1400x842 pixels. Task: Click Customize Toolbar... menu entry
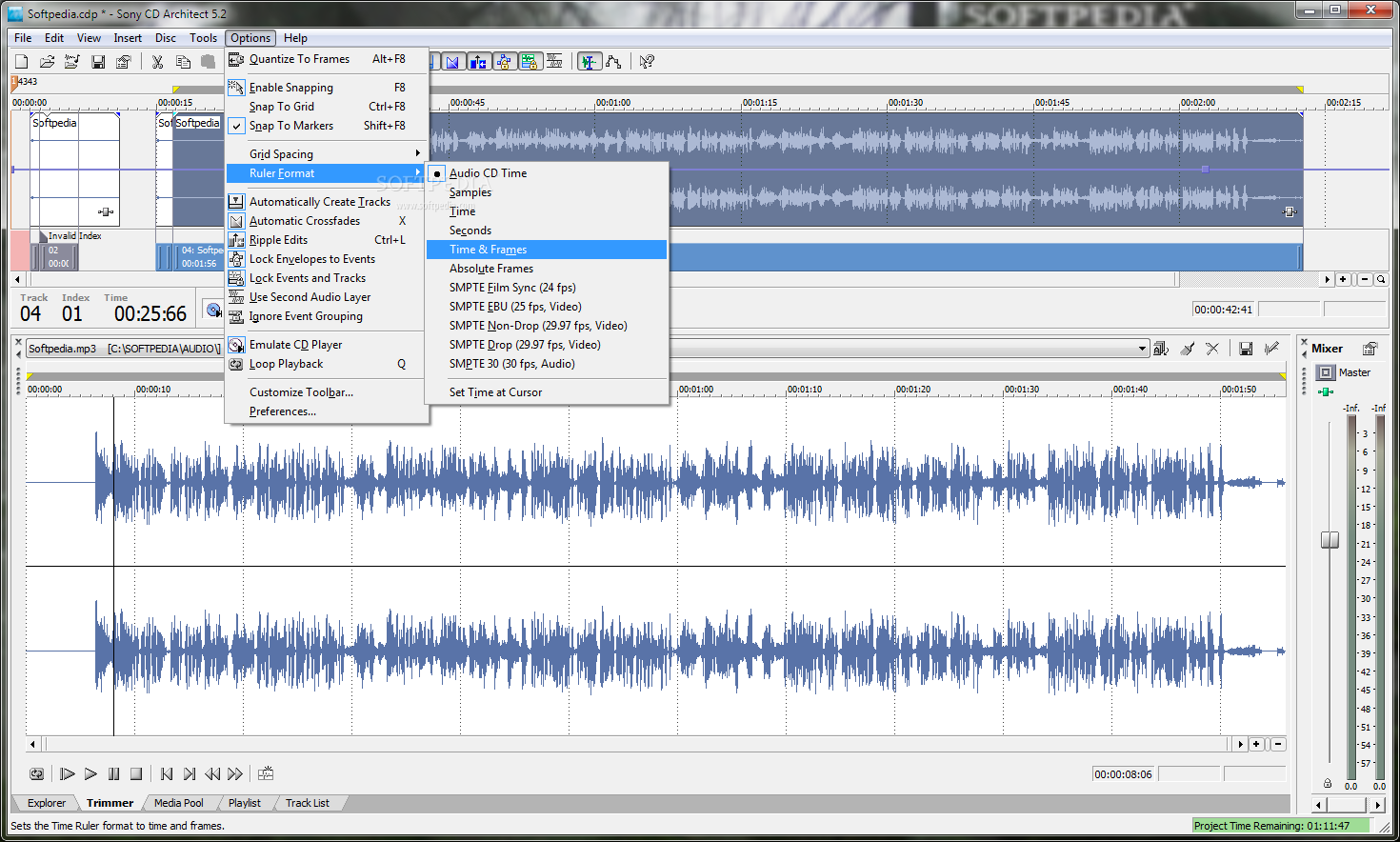pos(327,392)
